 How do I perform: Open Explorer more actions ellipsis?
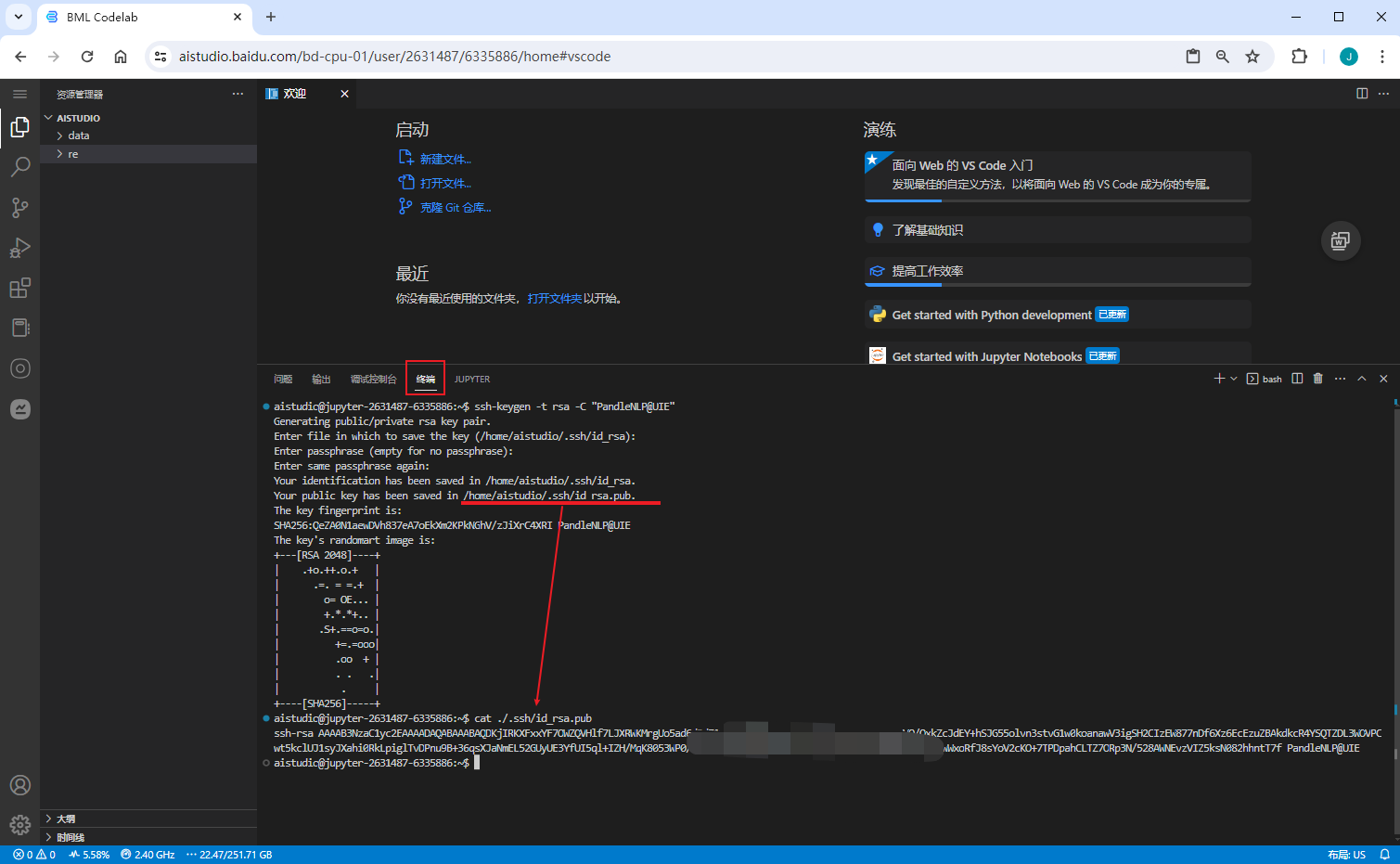238,94
